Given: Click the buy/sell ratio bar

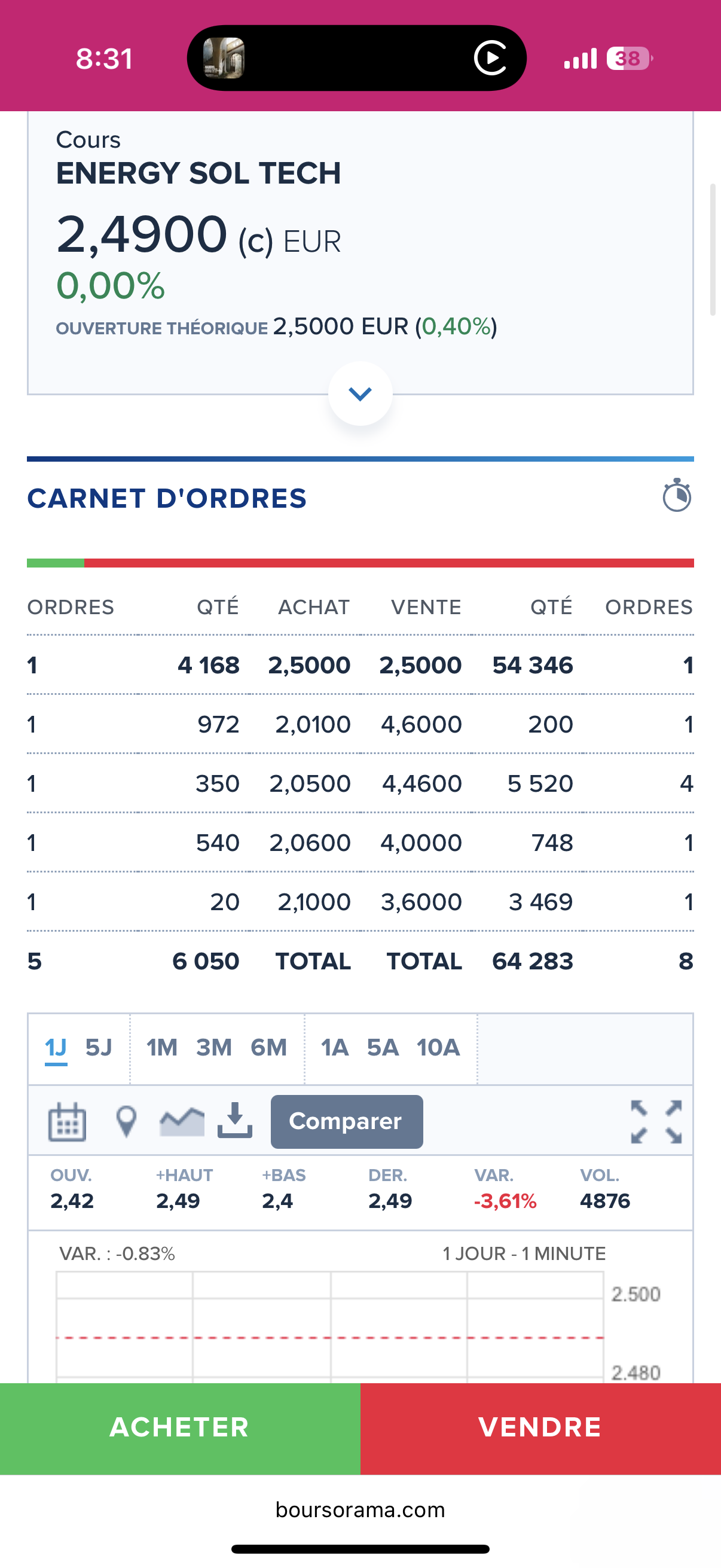Looking at the screenshot, I should click(360, 563).
